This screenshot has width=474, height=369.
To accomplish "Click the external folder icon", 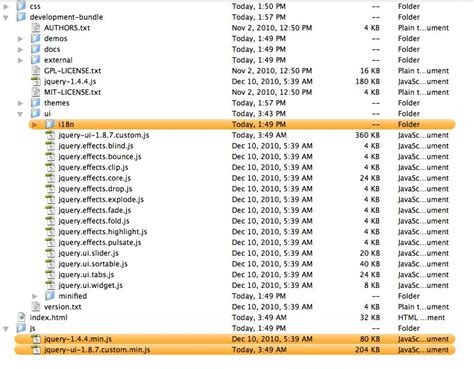I will click(x=35, y=60).
